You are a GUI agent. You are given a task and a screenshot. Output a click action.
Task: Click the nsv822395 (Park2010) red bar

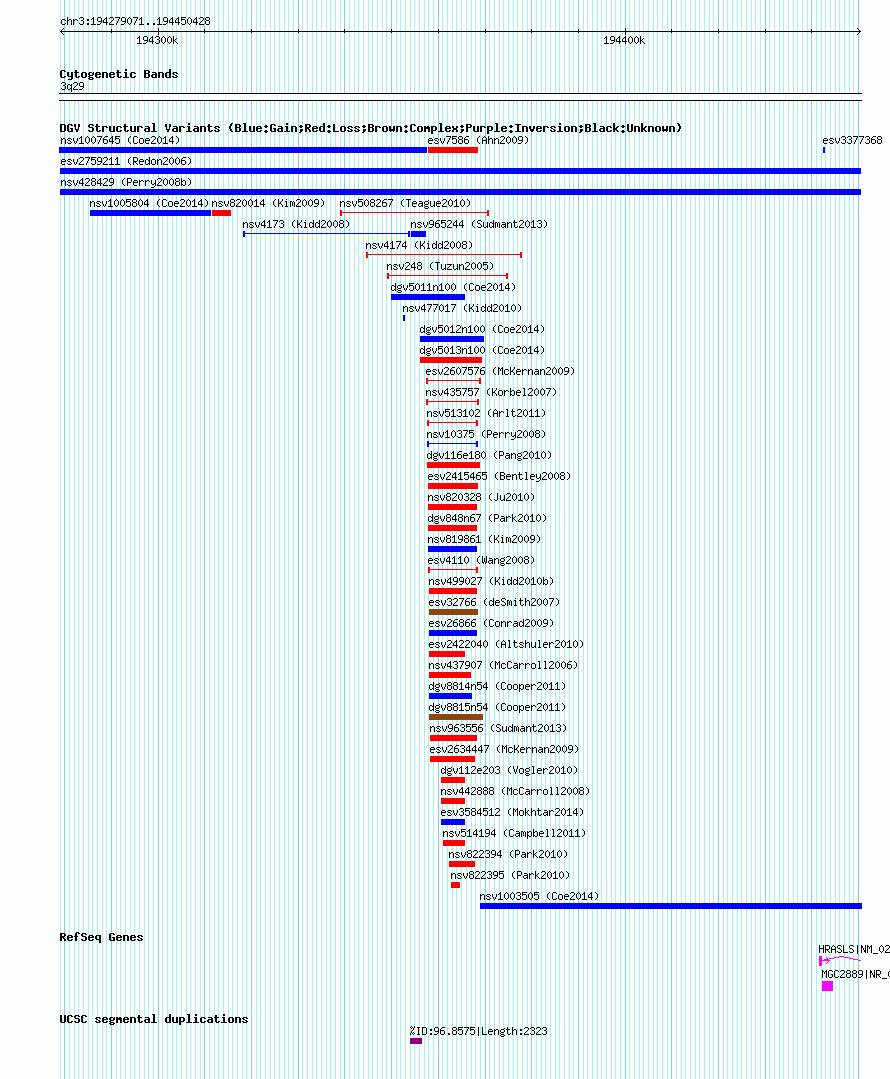(x=455, y=885)
